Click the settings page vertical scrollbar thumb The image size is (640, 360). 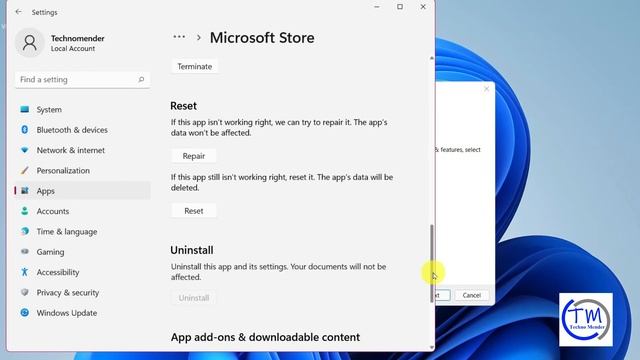[432, 264]
